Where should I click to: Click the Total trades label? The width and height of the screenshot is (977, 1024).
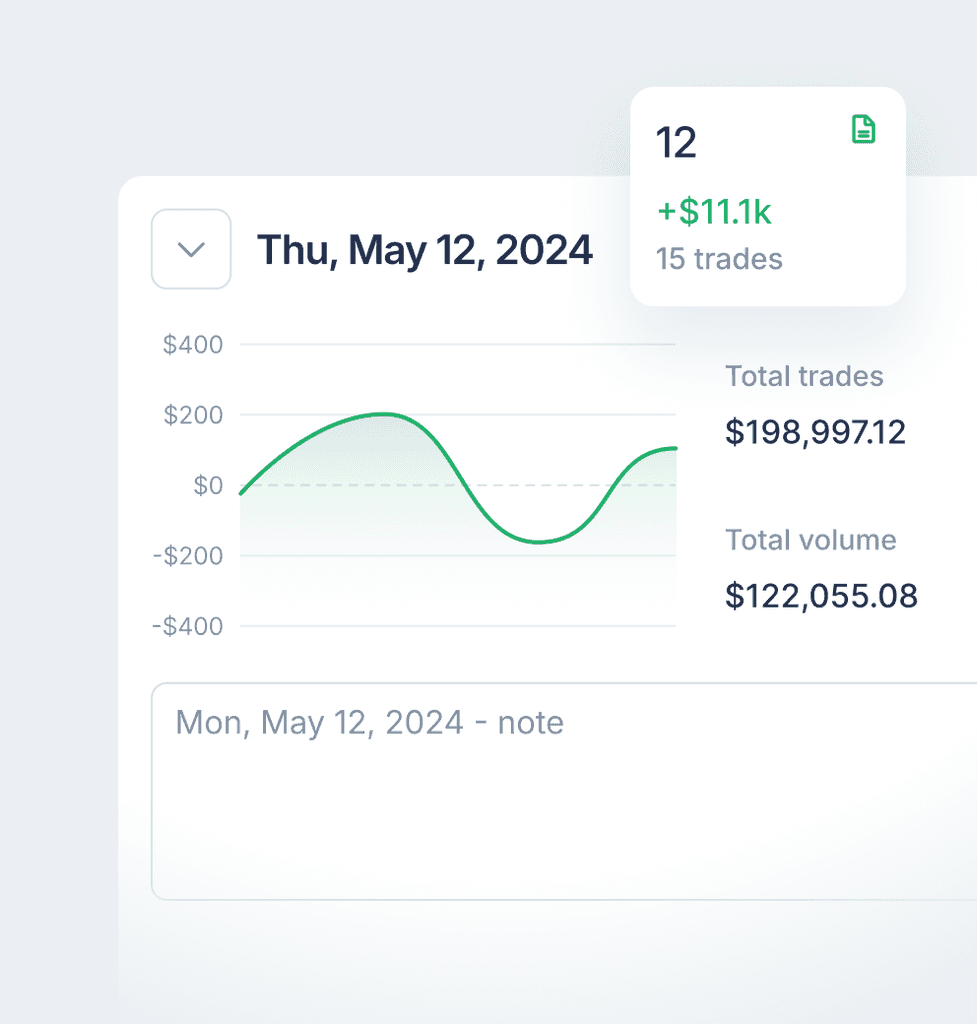point(804,376)
